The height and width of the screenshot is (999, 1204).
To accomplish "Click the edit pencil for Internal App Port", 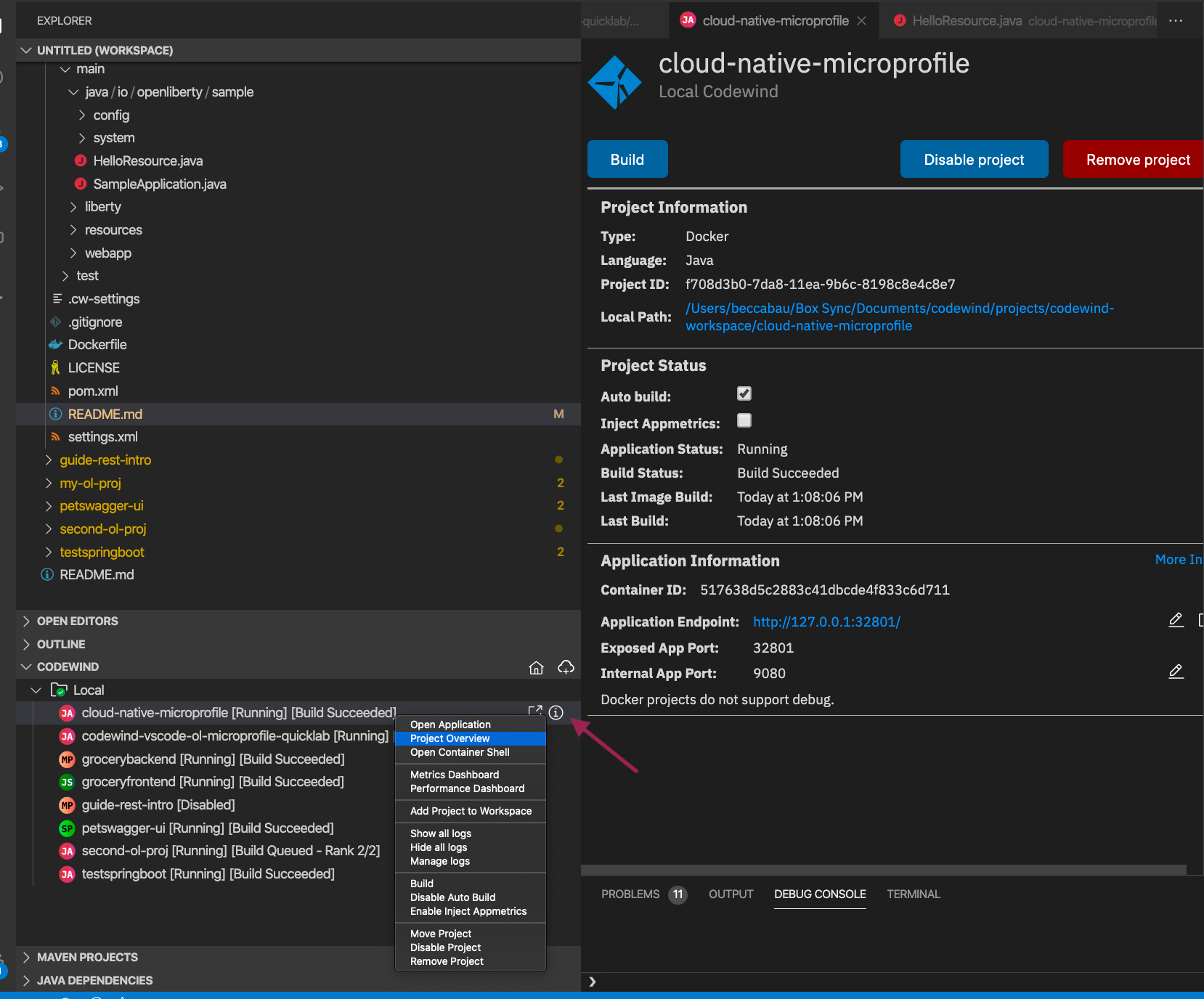I will pos(1176,672).
